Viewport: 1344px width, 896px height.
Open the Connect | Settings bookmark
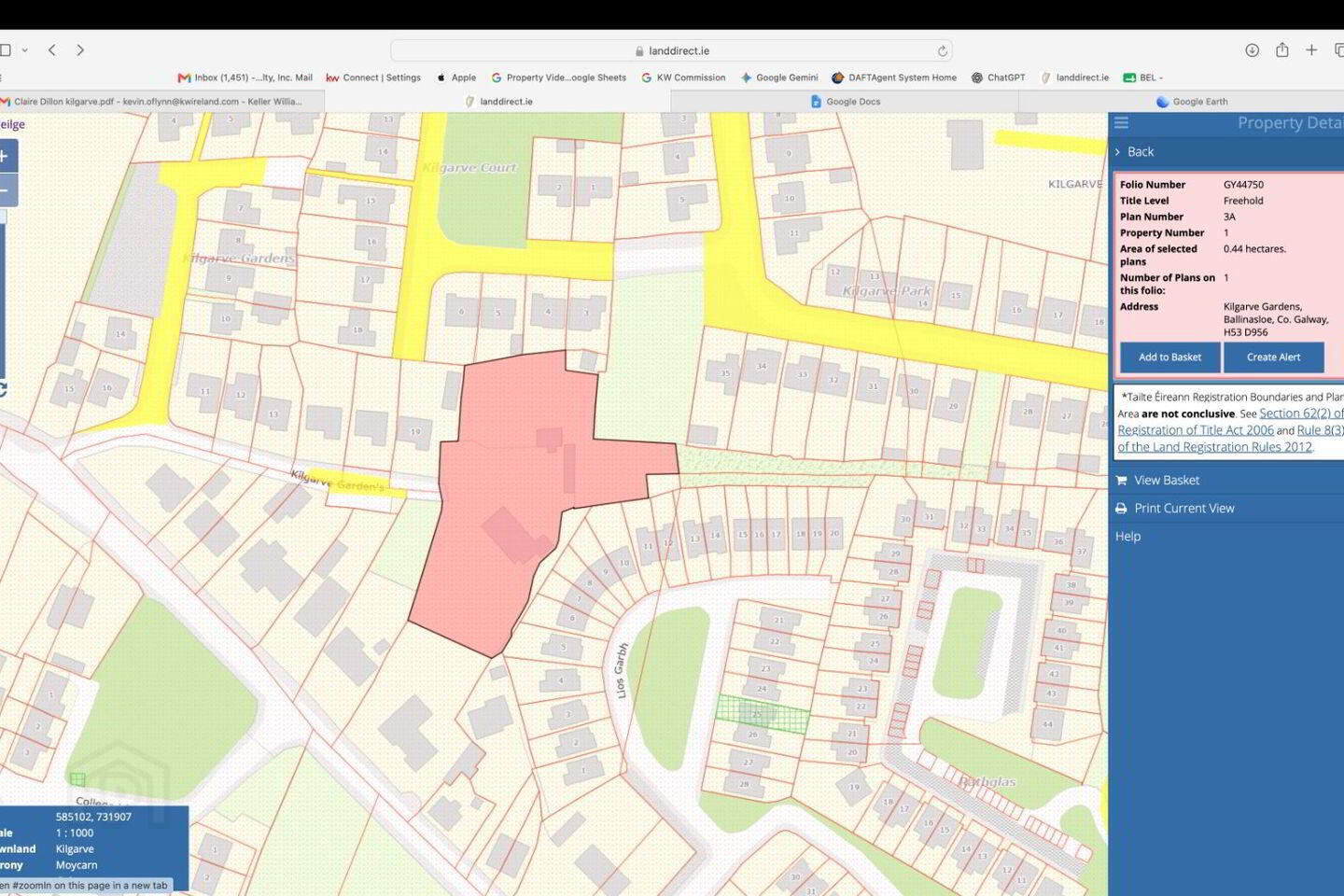[373, 77]
